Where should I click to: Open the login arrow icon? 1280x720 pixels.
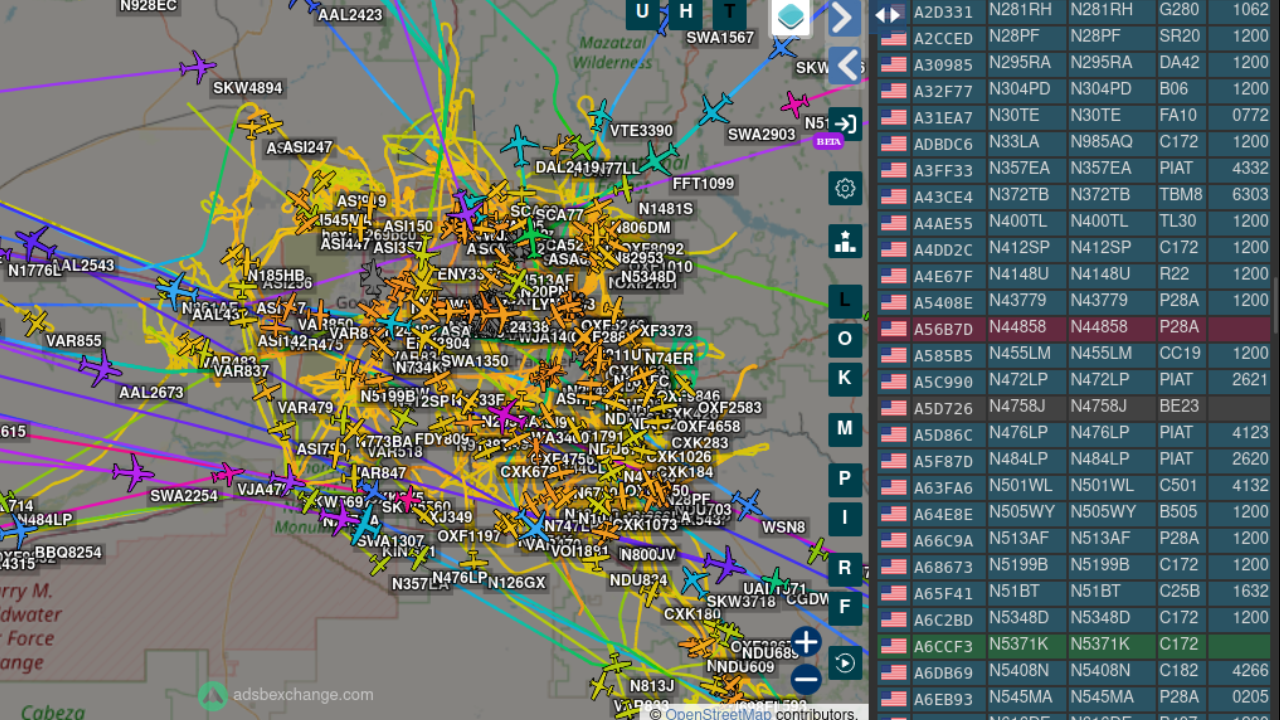coord(845,124)
